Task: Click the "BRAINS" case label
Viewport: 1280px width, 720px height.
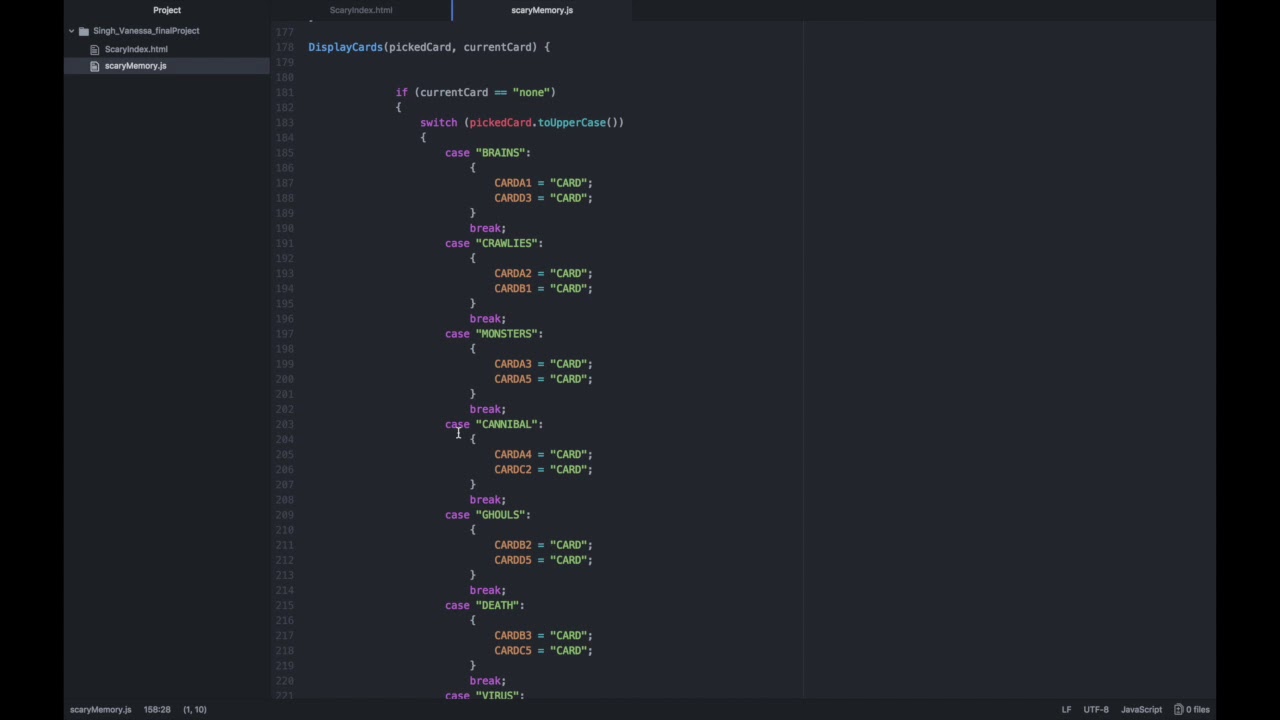Action: pos(500,153)
